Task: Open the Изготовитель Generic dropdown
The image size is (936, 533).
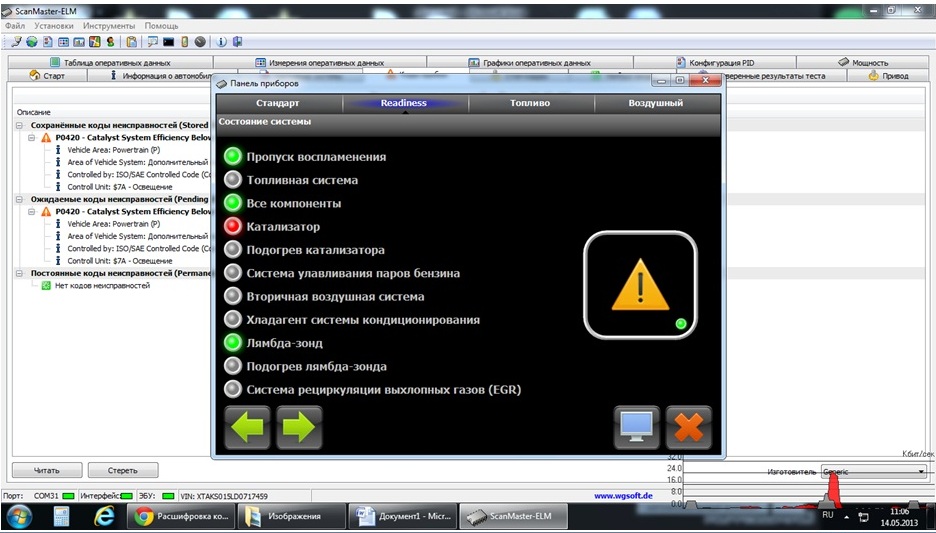Action: (921, 471)
